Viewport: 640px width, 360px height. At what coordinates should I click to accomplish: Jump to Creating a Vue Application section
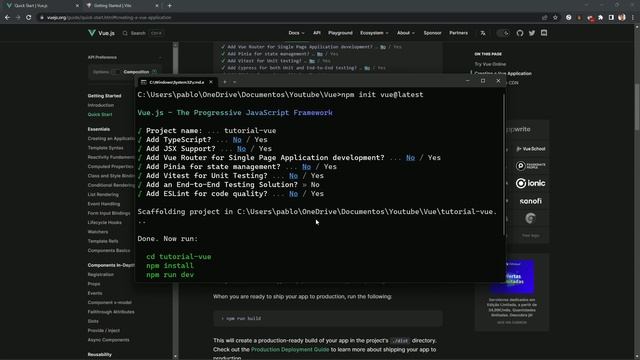coord(503,73)
